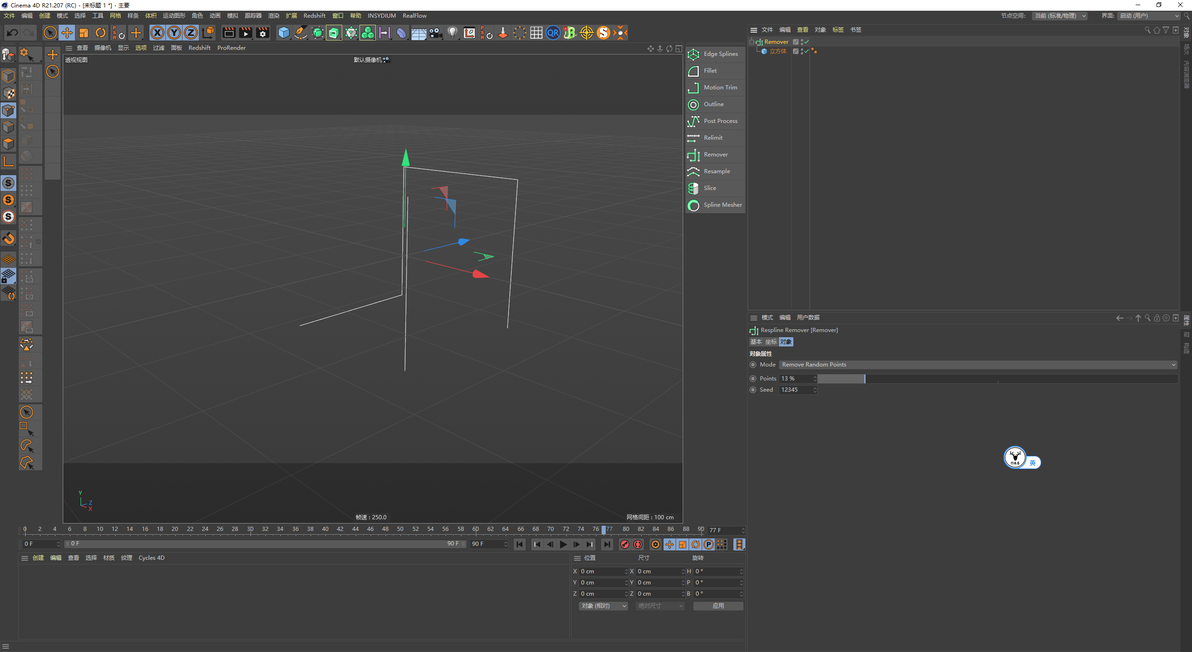Click the 应用 apply button
The width and height of the screenshot is (1192, 652).
tap(718, 606)
